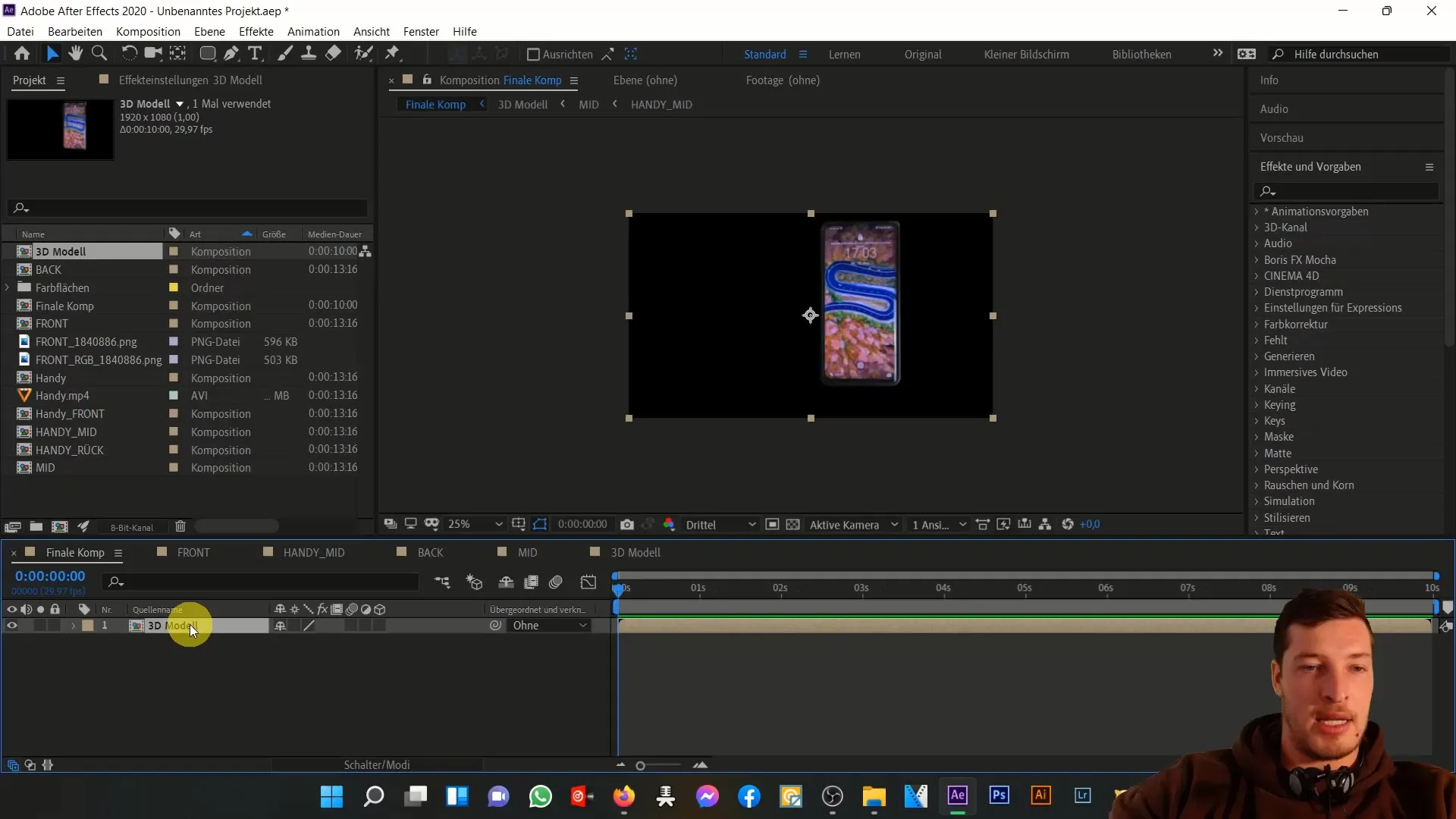Delete selected project item with trash icon

pyautogui.click(x=180, y=526)
